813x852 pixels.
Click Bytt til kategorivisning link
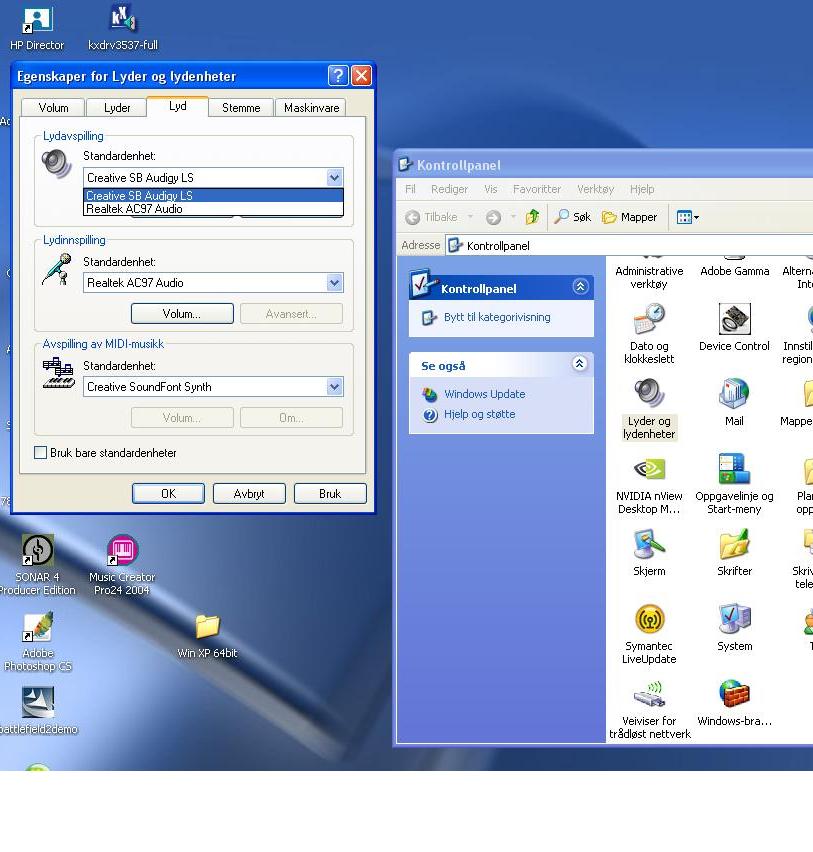coord(497,317)
